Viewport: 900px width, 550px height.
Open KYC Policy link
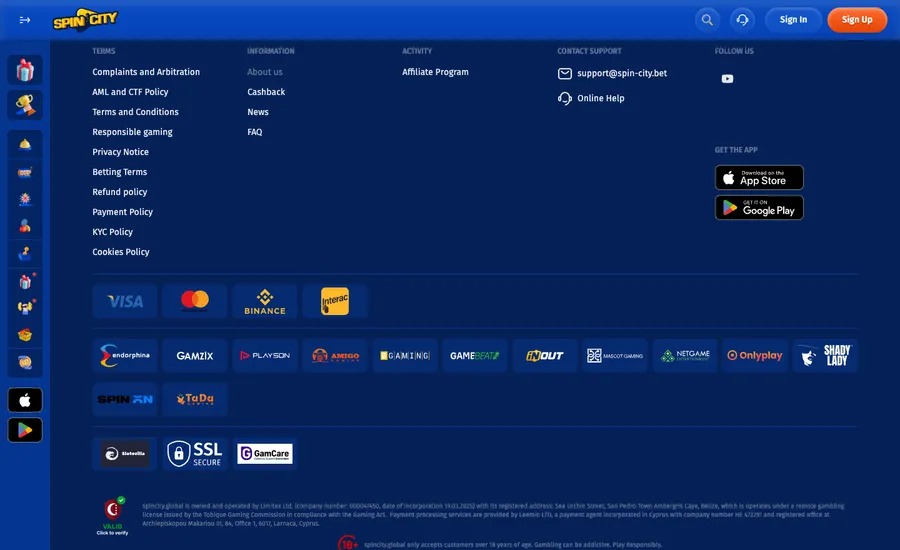pyautogui.click(x=112, y=232)
